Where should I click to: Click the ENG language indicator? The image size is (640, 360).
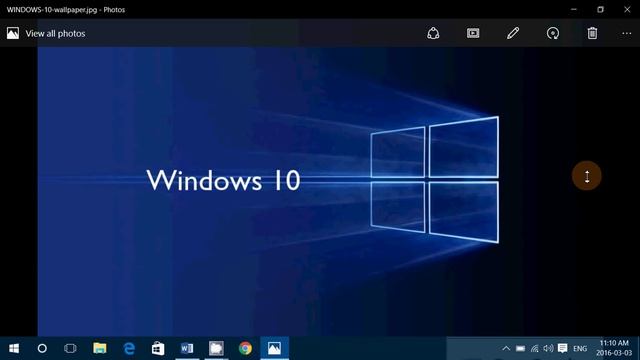click(580, 349)
